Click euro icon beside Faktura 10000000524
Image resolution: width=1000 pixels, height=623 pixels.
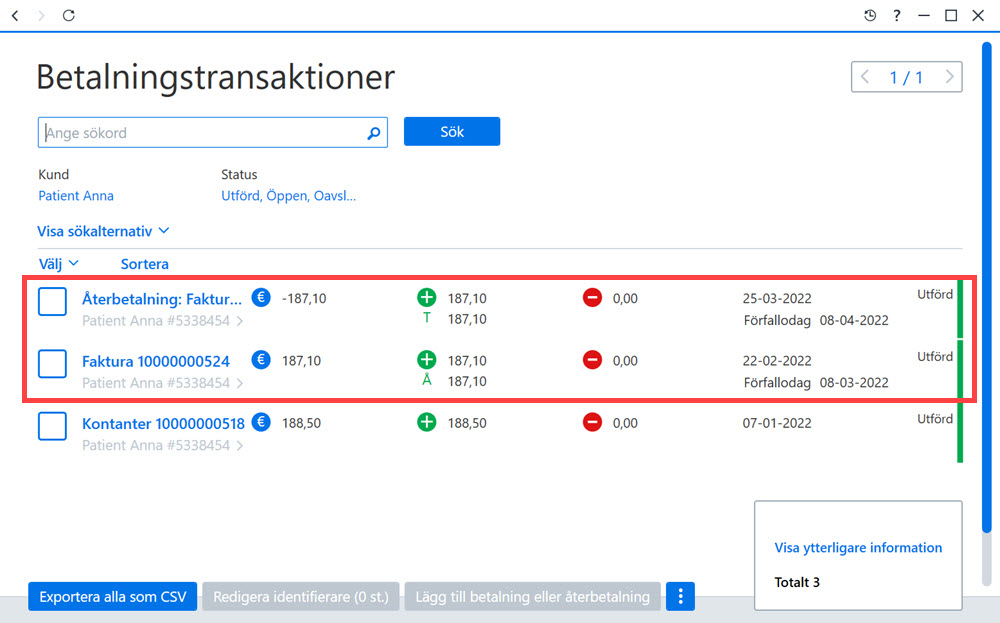coord(261,360)
